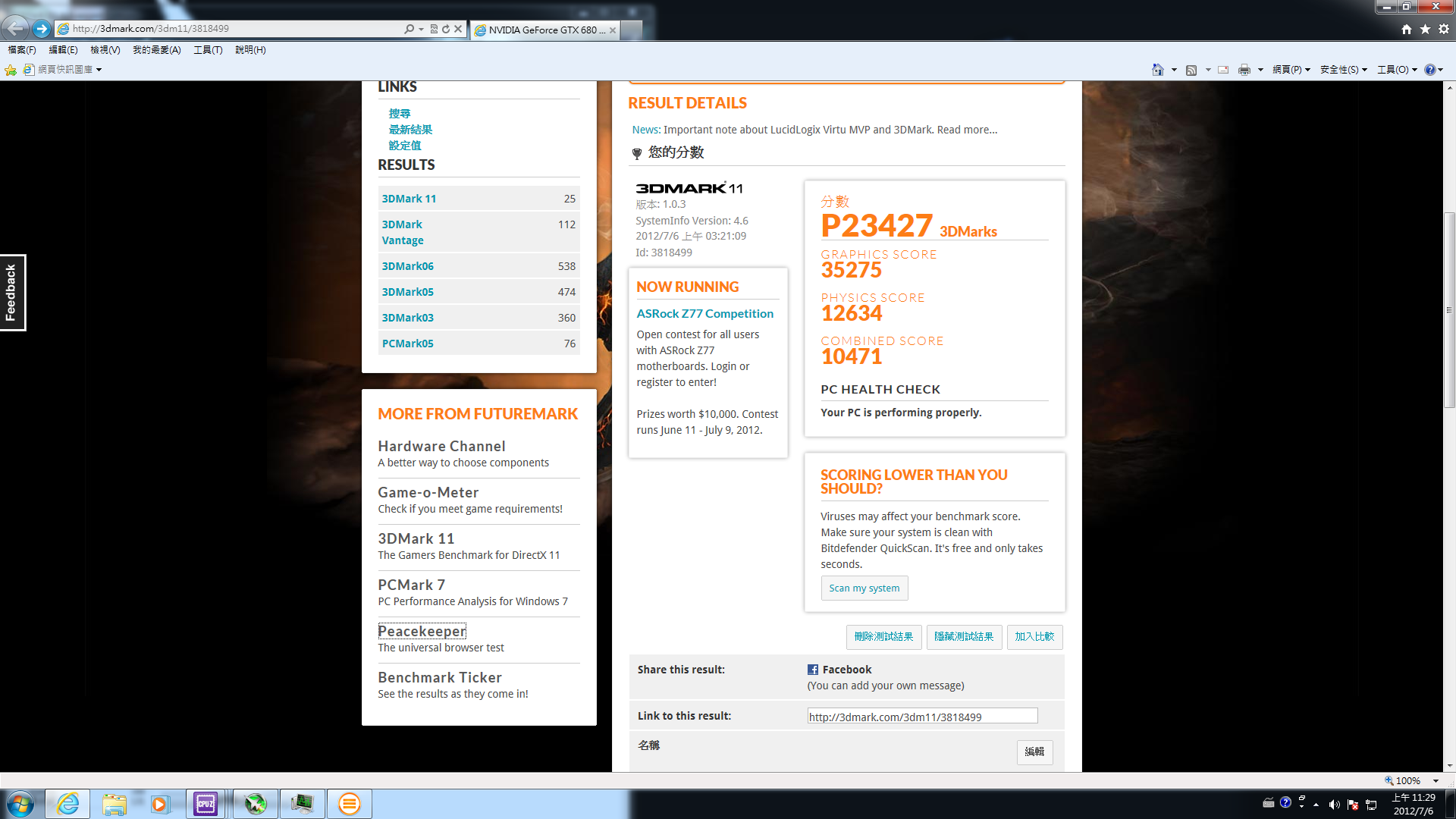This screenshot has width=1456, height=819.
Task: Click the Scan my system button
Action: pyautogui.click(x=864, y=588)
